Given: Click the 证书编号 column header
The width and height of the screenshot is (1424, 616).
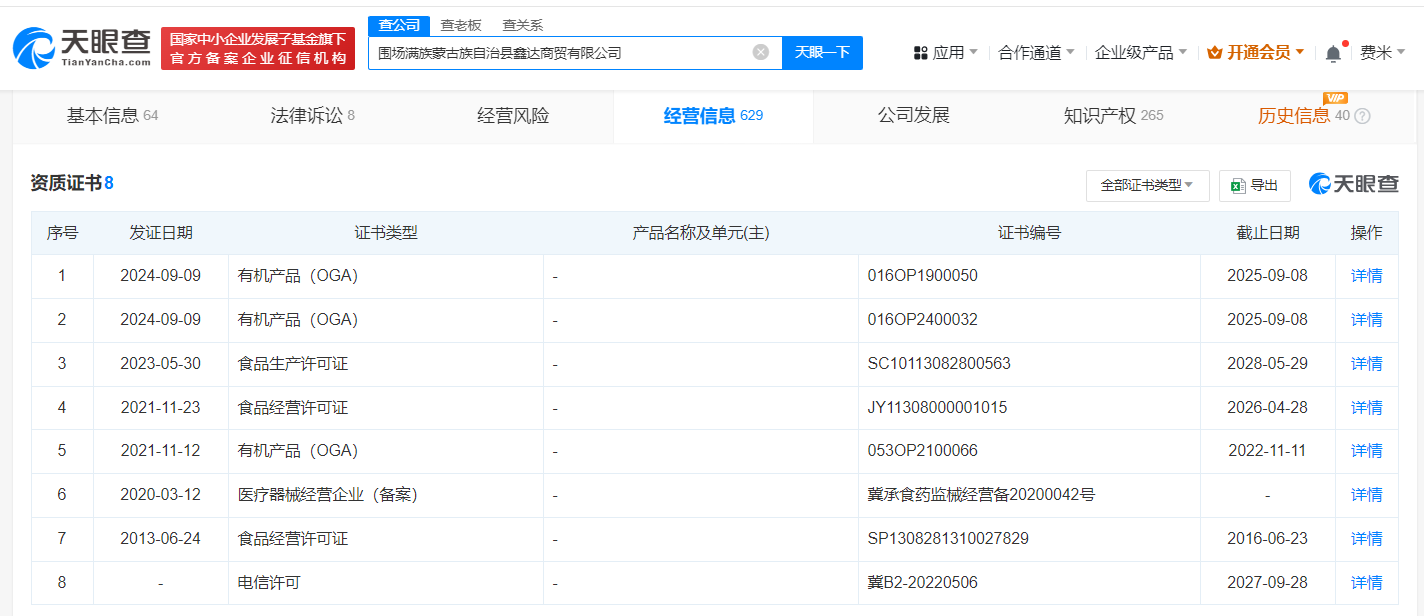Looking at the screenshot, I should pos(1029,233).
